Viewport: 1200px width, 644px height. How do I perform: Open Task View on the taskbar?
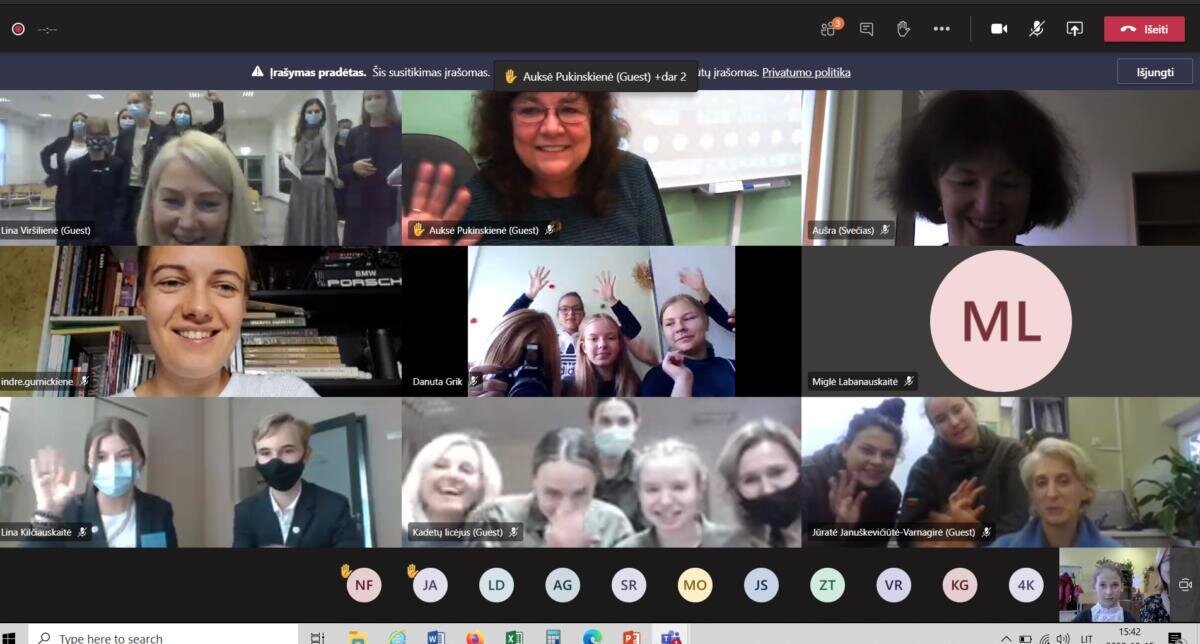318,637
